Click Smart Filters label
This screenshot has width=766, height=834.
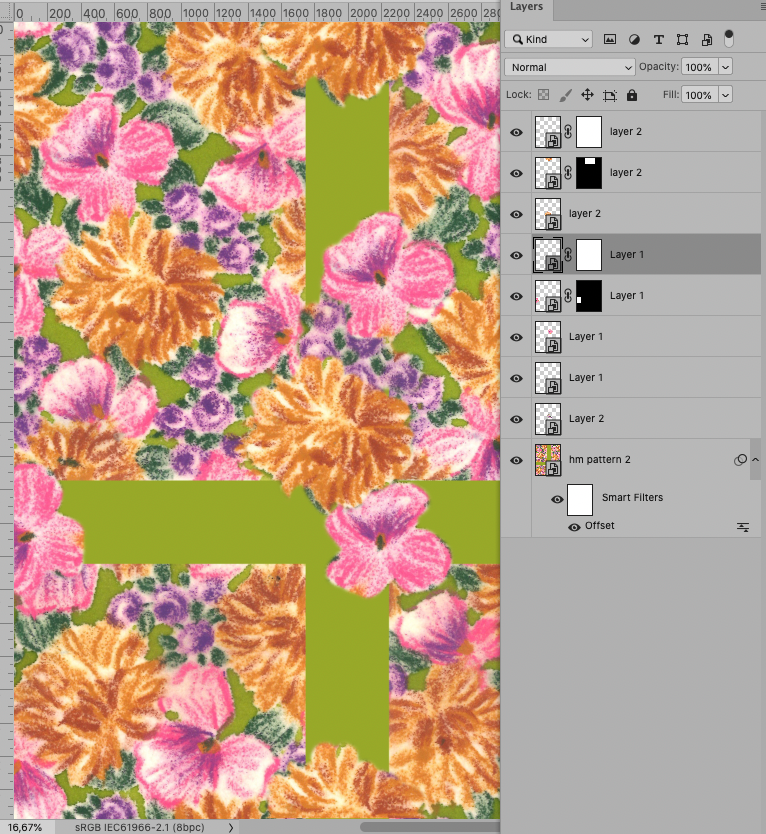click(x=632, y=498)
